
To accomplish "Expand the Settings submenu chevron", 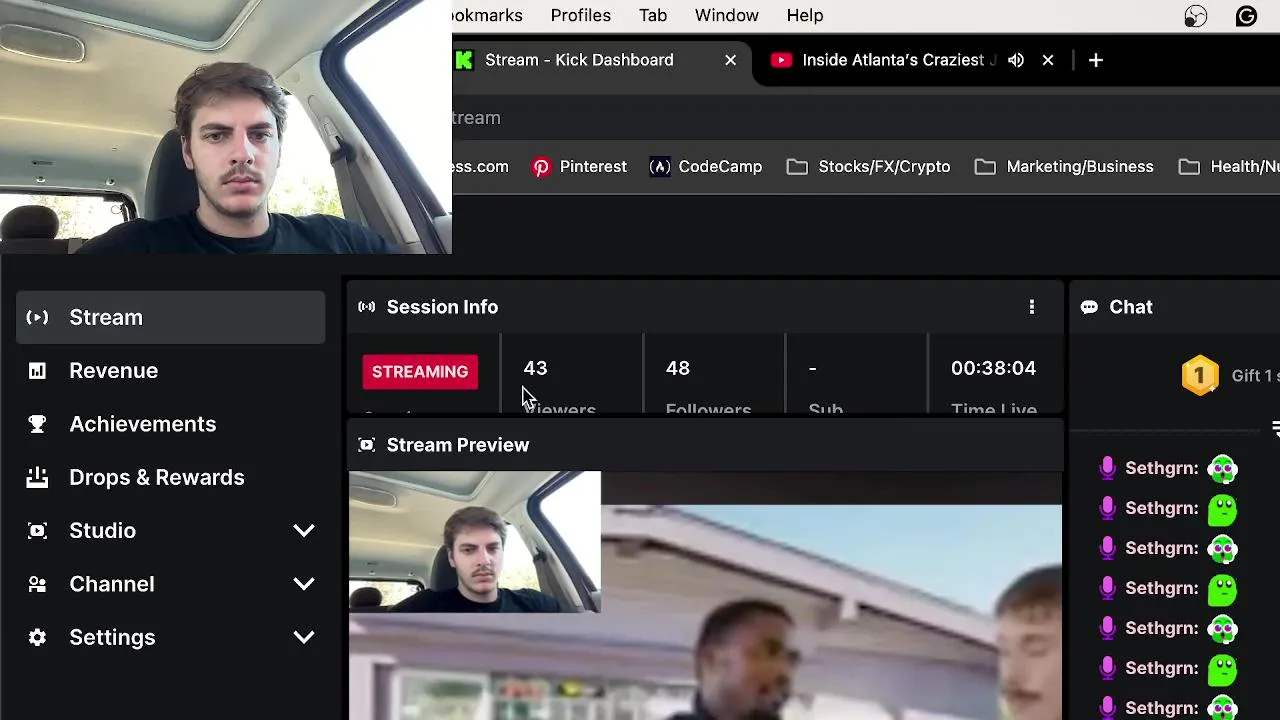I will pos(304,637).
